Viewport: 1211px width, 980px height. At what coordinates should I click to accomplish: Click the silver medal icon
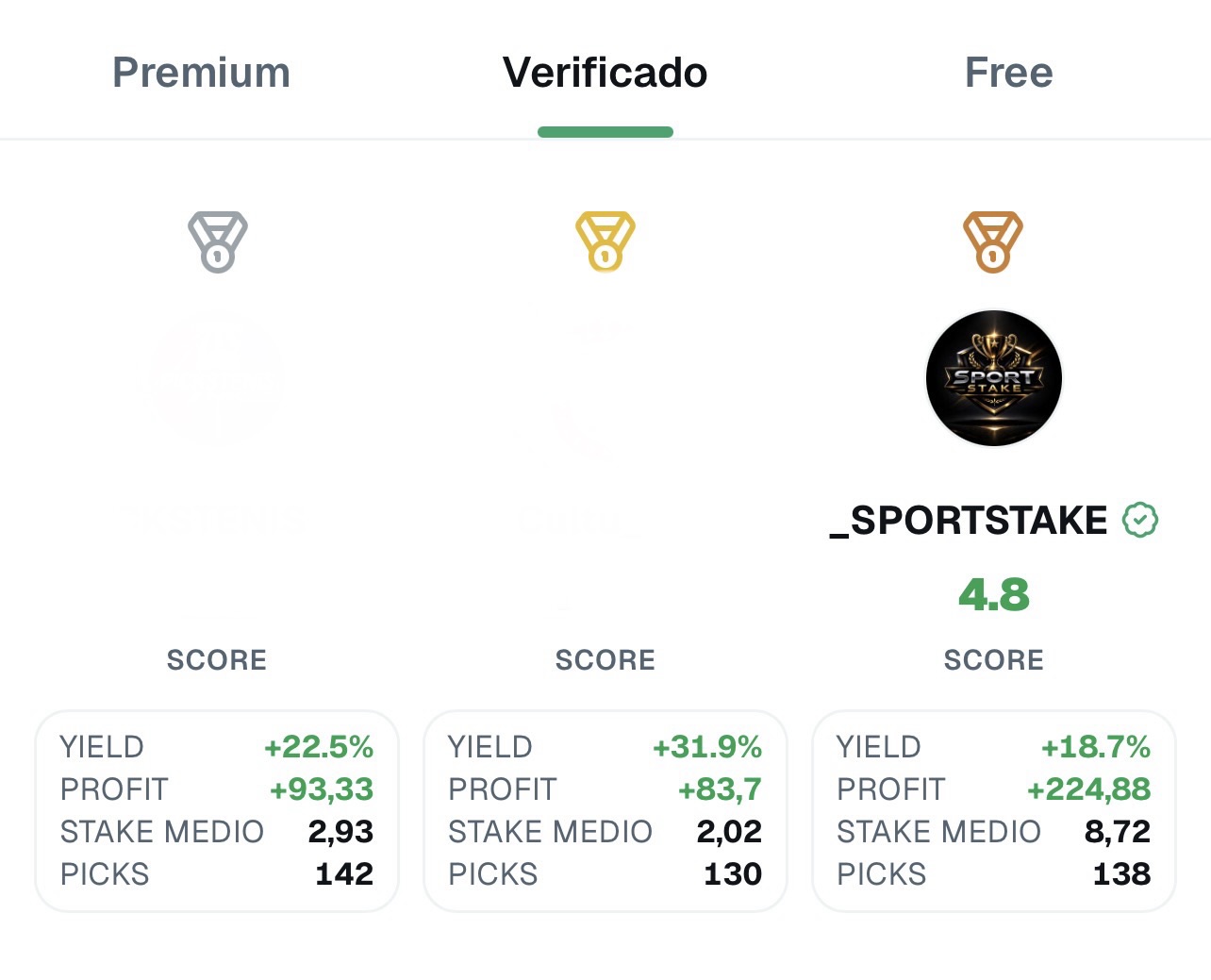coord(217,241)
